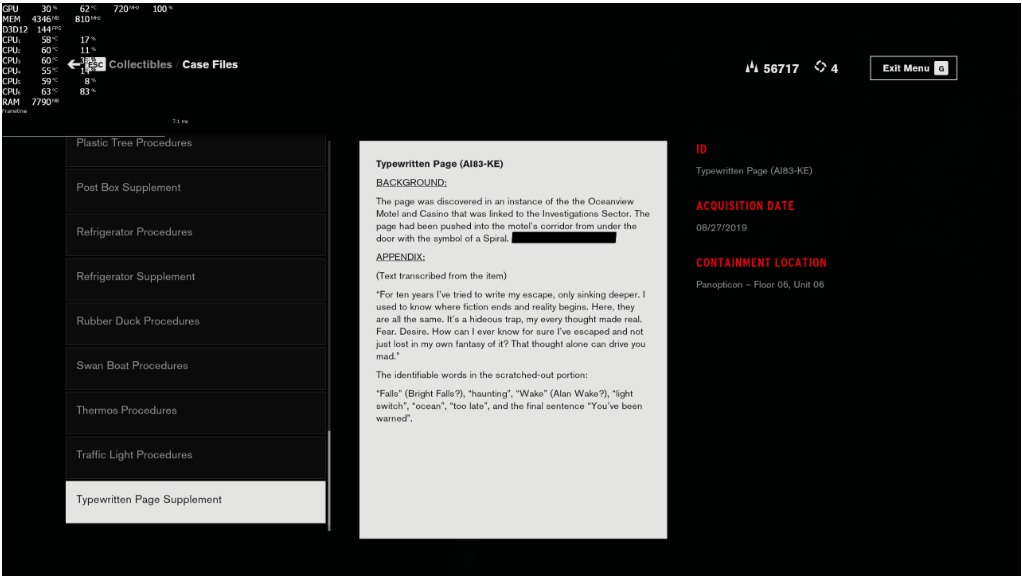Click the Source currency icon beside 56717

[752, 68]
